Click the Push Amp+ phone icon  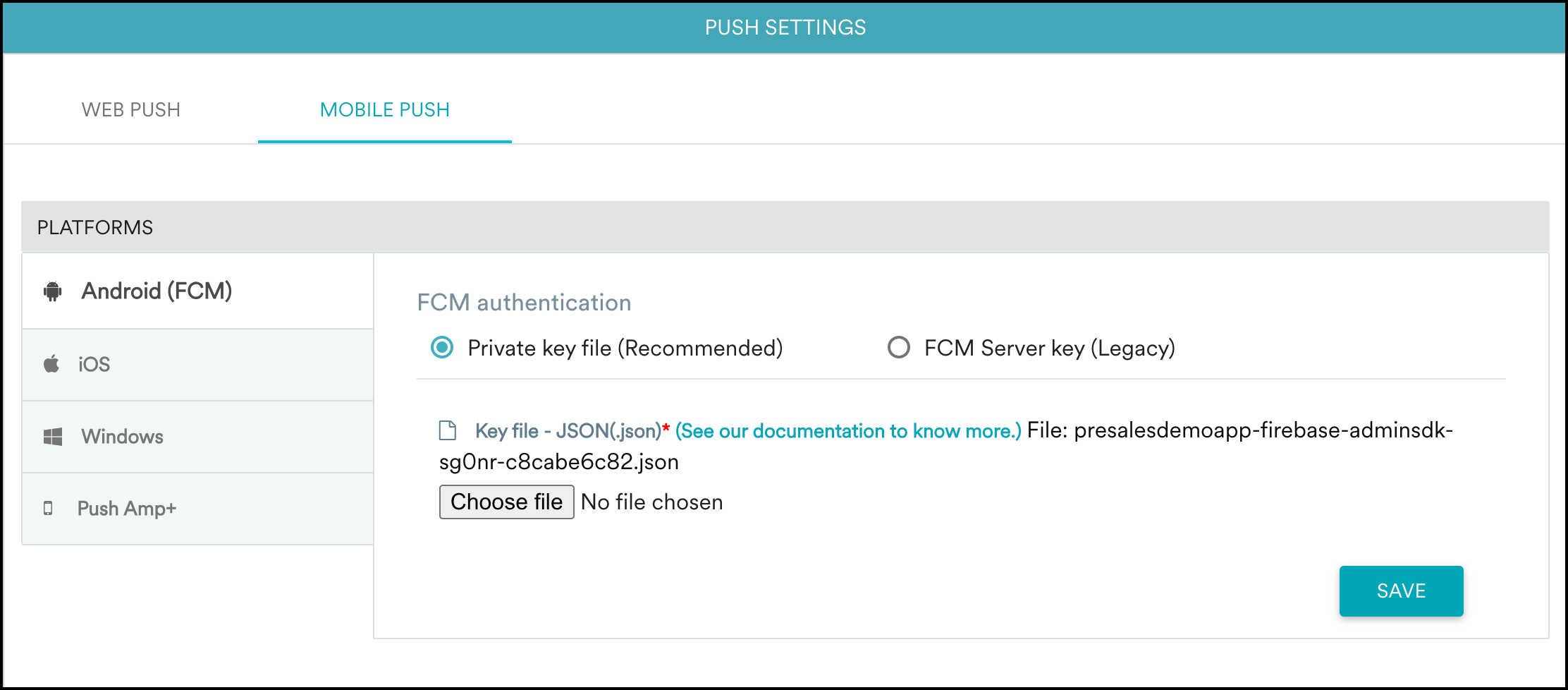pos(48,508)
